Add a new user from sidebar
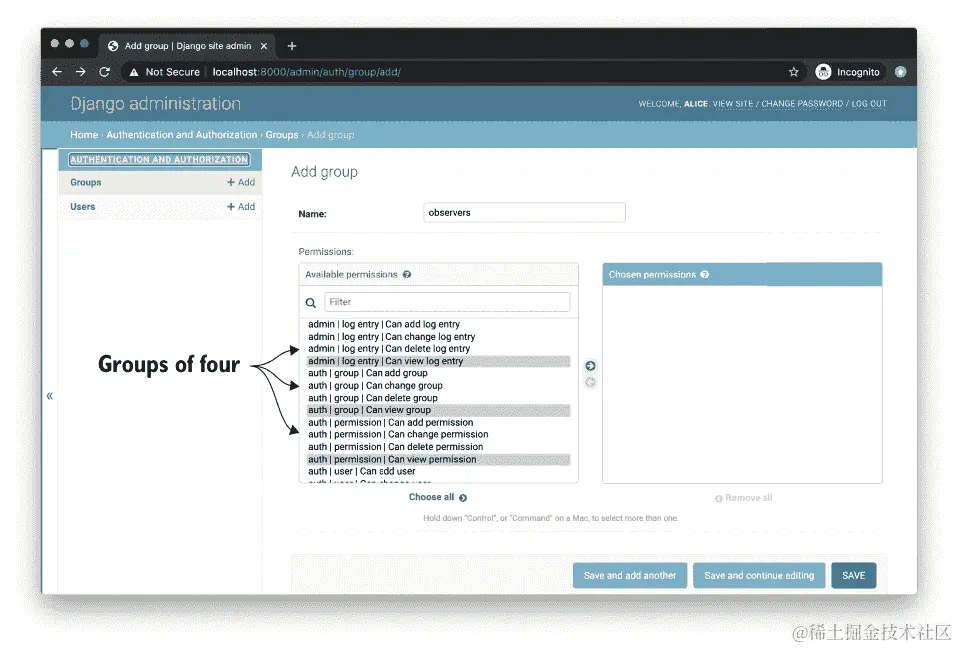Image resolution: width=958 pixels, height=649 pixels. click(x=241, y=207)
